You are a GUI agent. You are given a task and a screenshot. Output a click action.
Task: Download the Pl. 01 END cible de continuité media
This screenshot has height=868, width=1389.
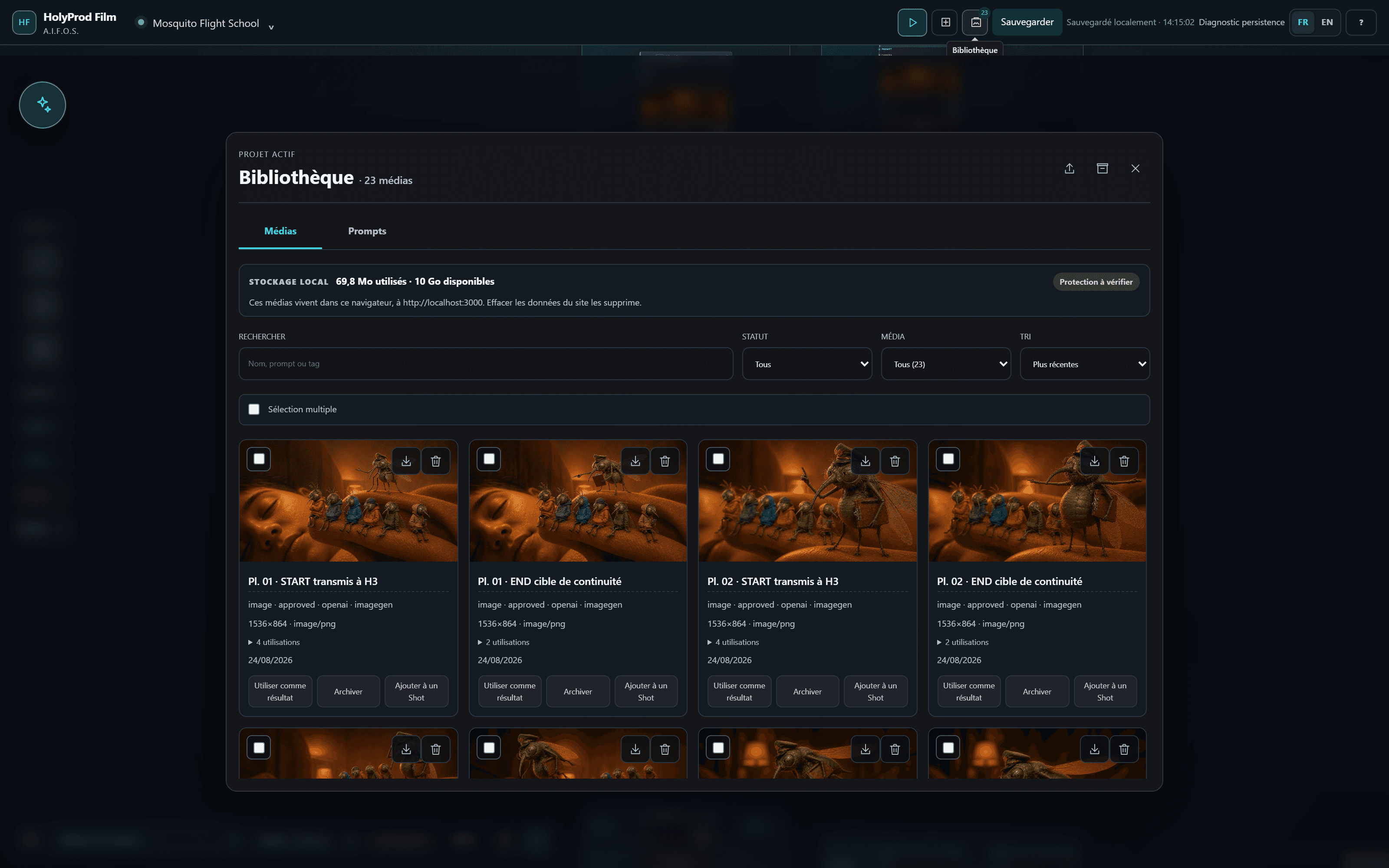pos(635,461)
